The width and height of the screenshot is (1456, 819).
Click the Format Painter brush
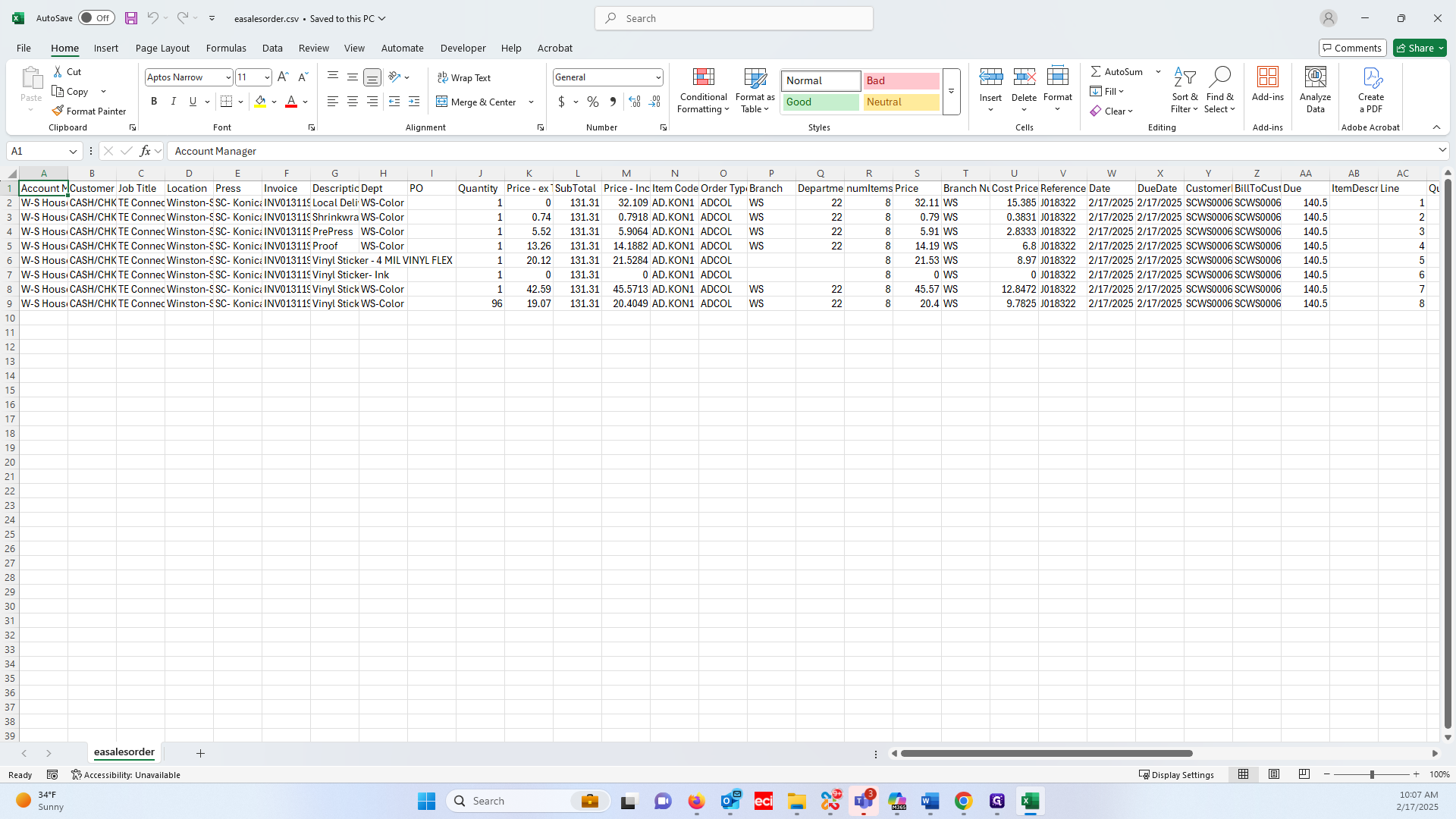(58, 111)
